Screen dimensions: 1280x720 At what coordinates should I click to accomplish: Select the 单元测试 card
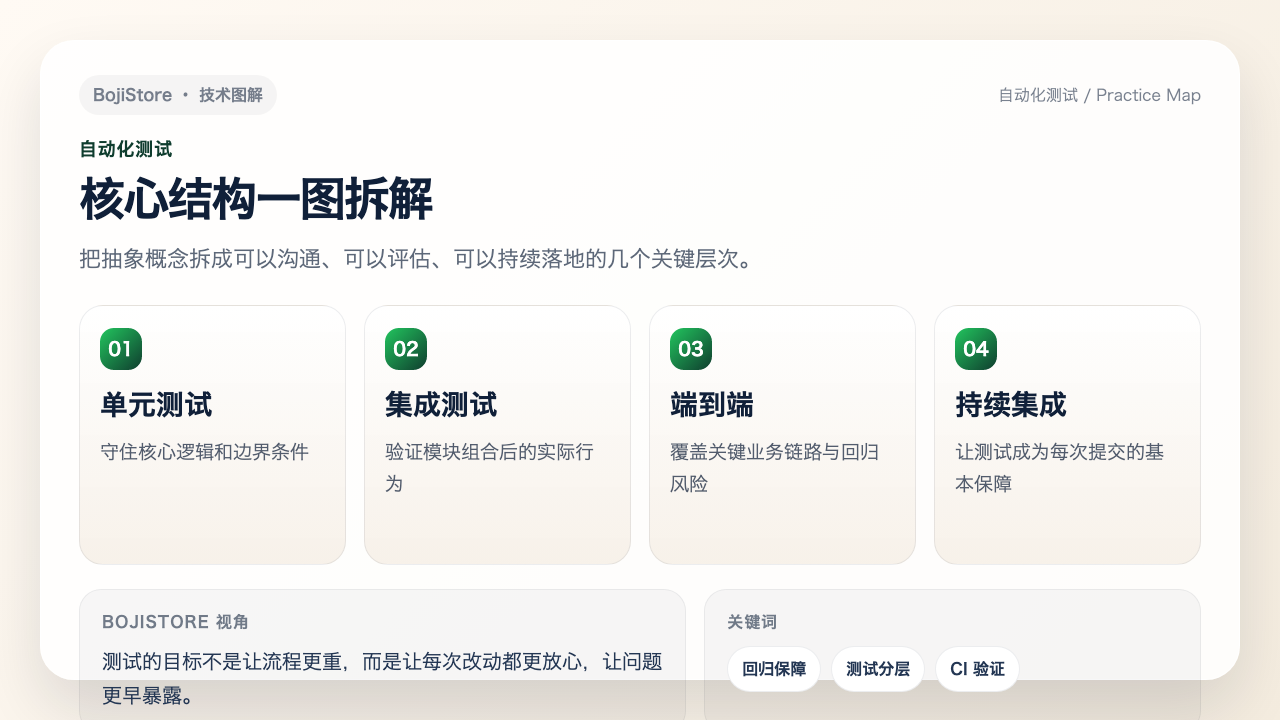(x=212, y=434)
